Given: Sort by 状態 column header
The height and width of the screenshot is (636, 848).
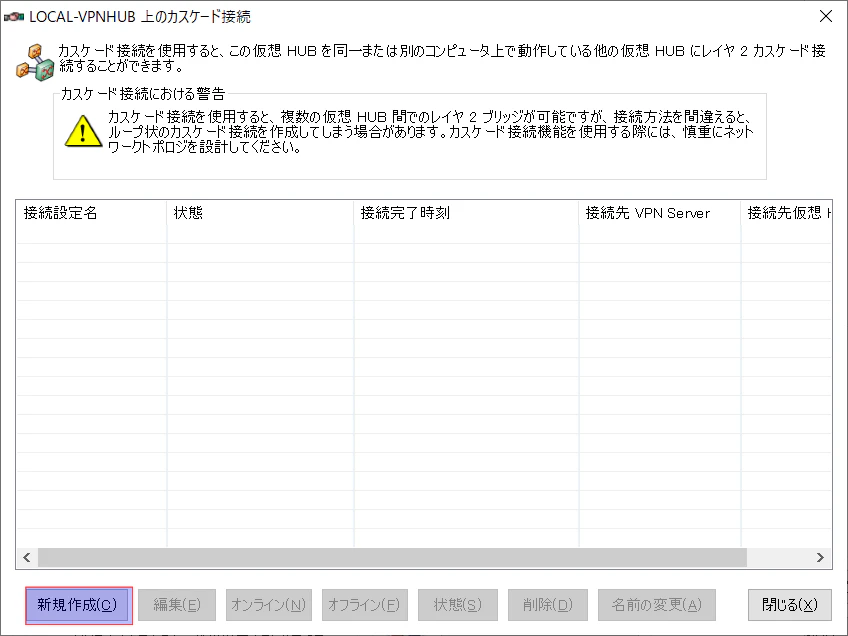Looking at the screenshot, I should (260, 213).
